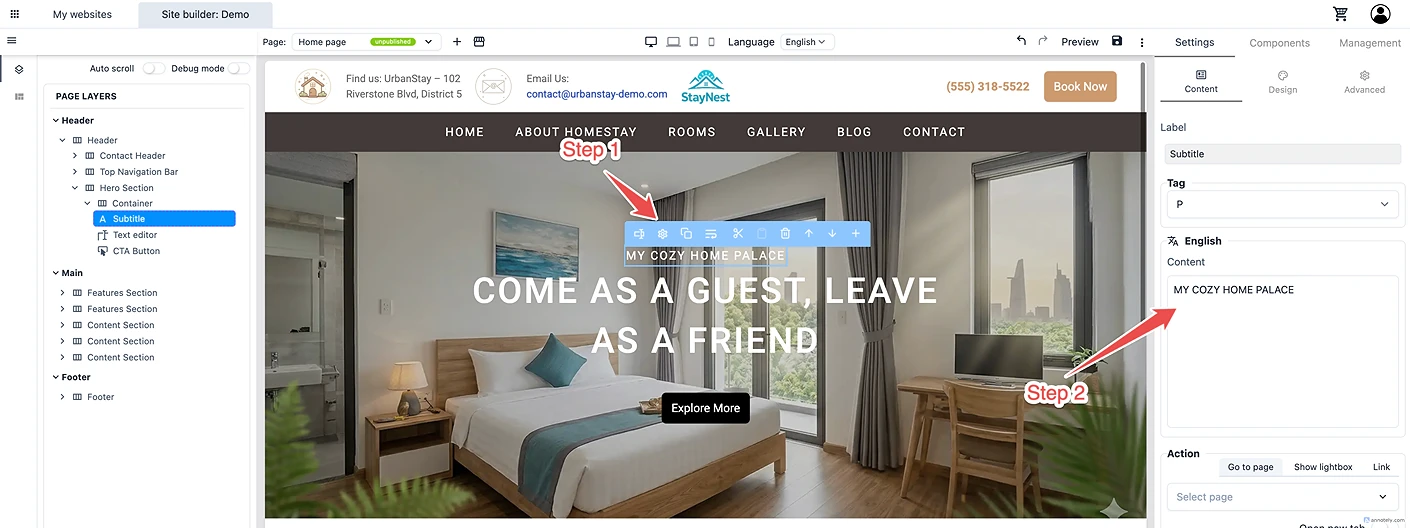Duplicate the selected Subtitle element
This screenshot has height=528, width=1410.
pyautogui.click(x=686, y=234)
